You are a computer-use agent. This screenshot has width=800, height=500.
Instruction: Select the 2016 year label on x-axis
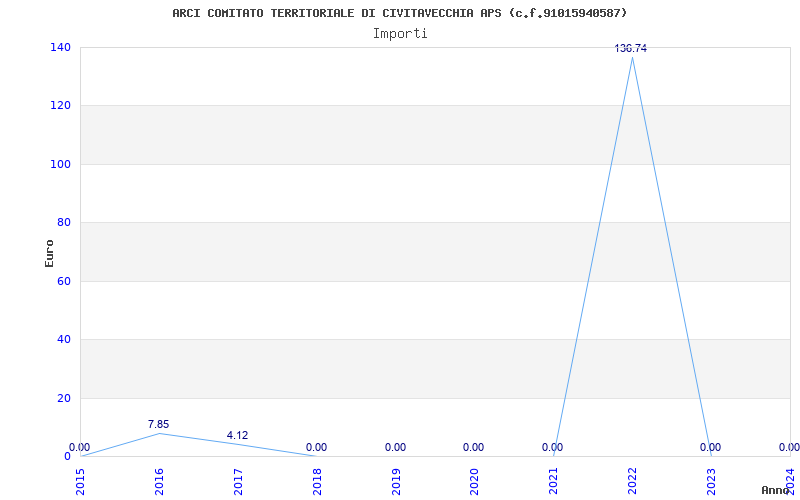click(x=159, y=481)
